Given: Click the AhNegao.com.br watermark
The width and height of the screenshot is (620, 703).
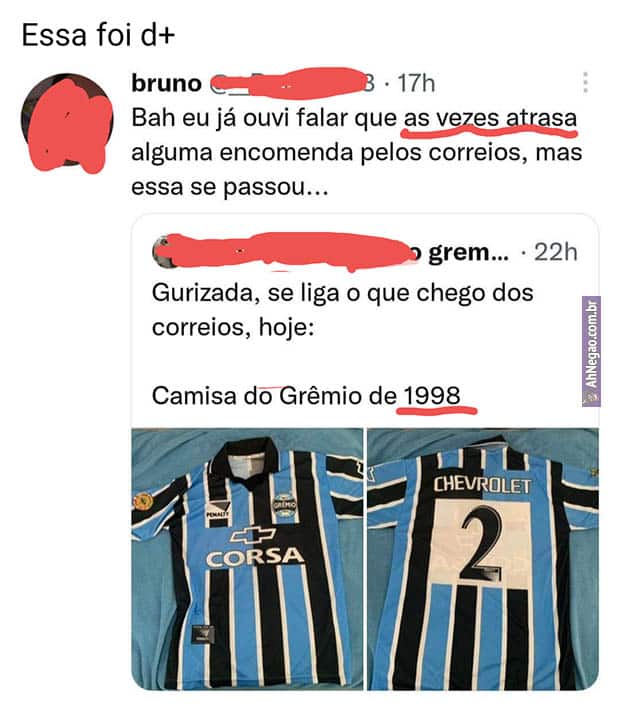Looking at the screenshot, I should [591, 351].
